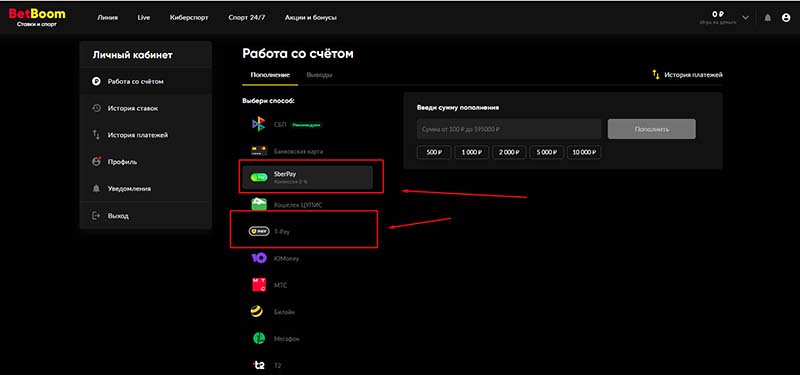Click Выход to log out
The width and height of the screenshot is (800, 375).
click(145, 216)
